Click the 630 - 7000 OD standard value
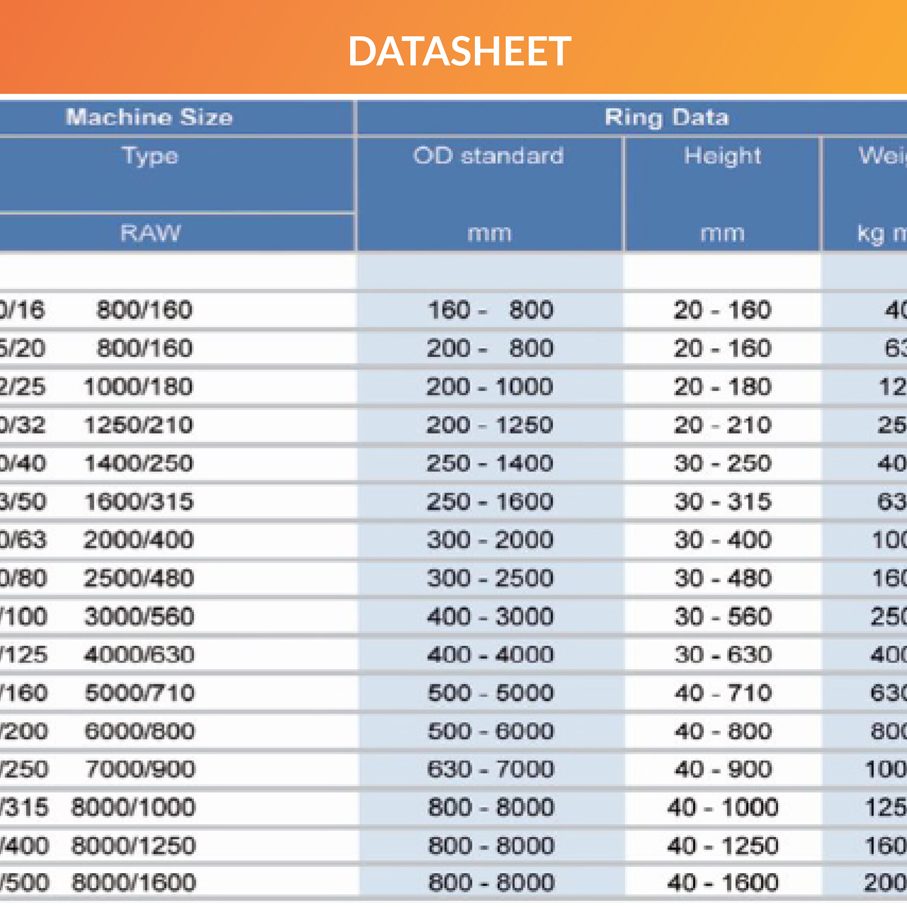 click(x=489, y=769)
